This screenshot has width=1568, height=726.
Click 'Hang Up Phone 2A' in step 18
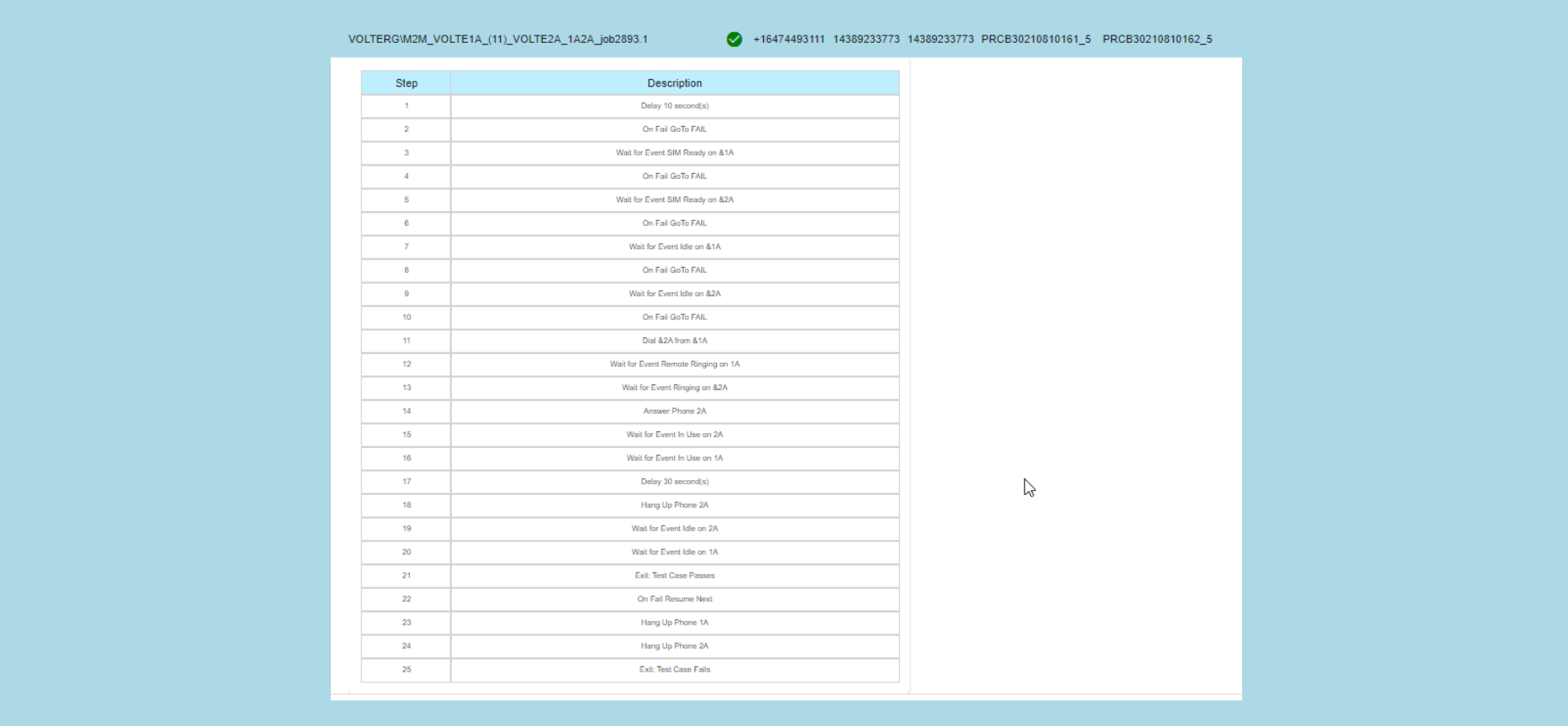675,506
